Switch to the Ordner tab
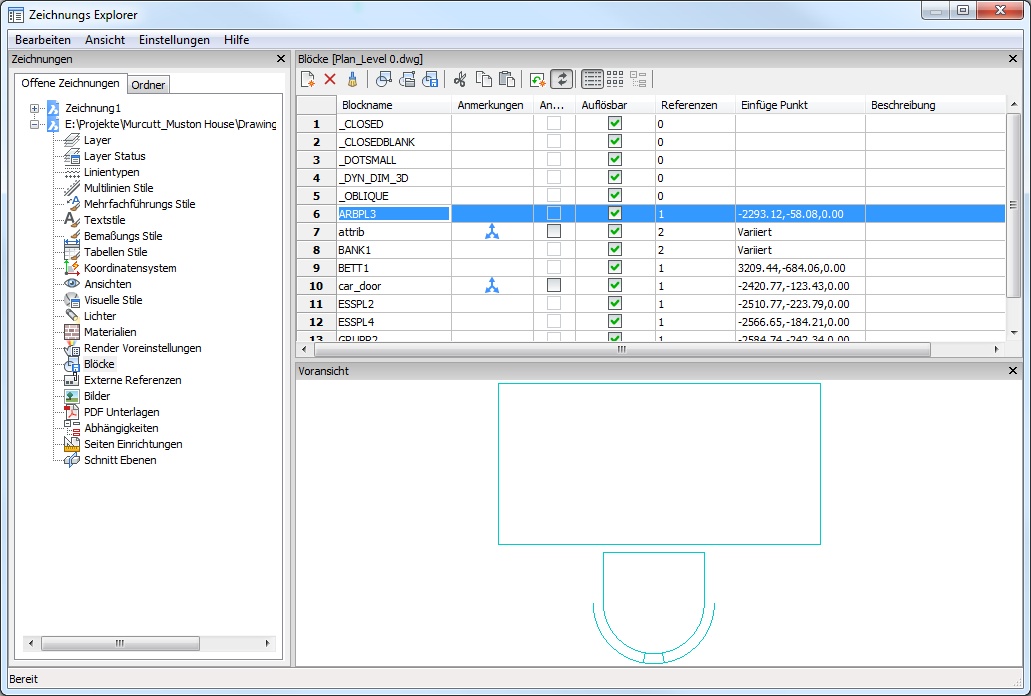The width and height of the screenshot is (1031, 696). tap(148, 85)
